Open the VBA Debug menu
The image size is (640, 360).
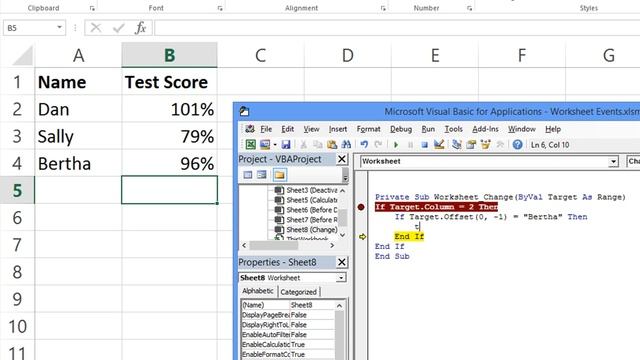coord(401,129)
